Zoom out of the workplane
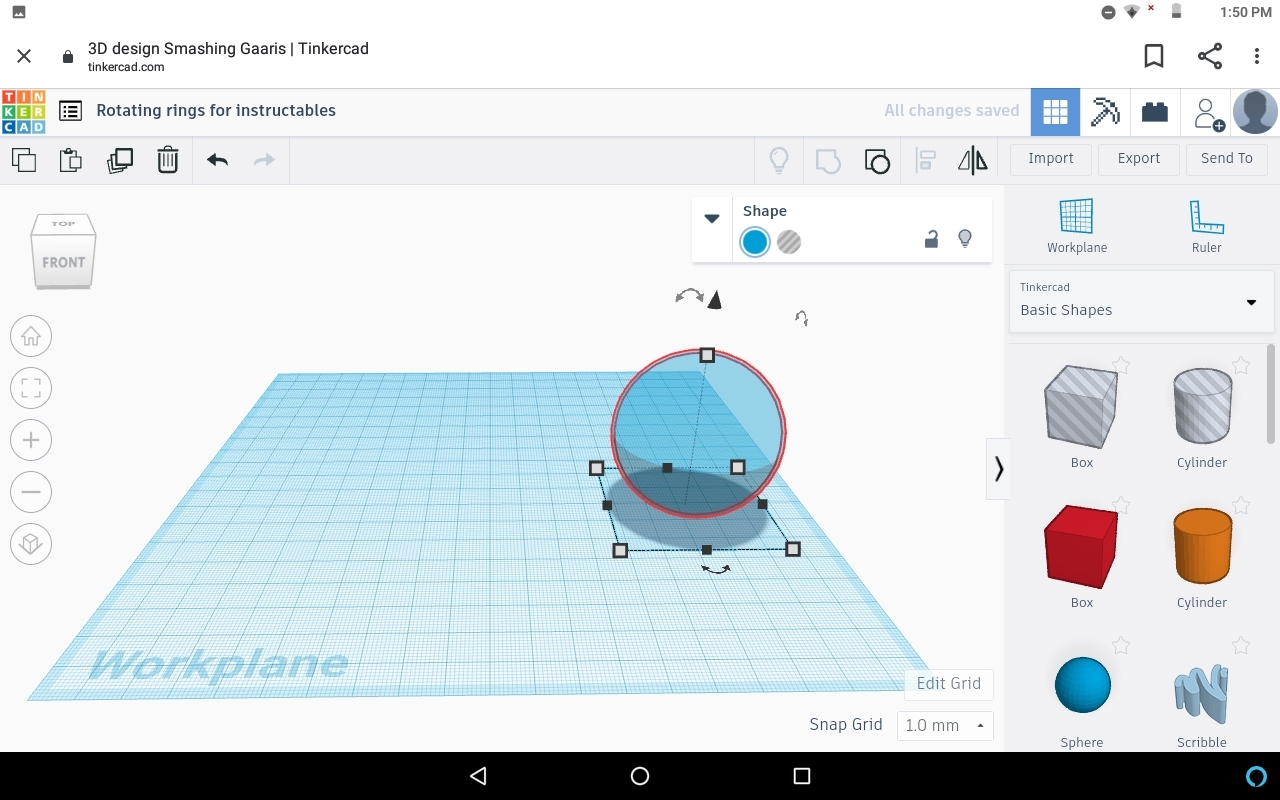Viewport: 1280px width, 800px height. point(31,492)
